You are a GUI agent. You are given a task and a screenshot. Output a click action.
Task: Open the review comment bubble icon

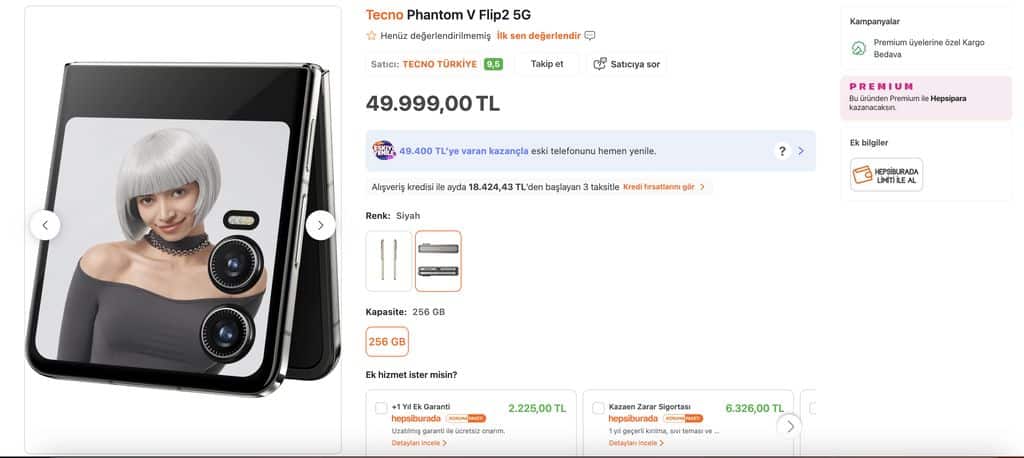point(590,35)
